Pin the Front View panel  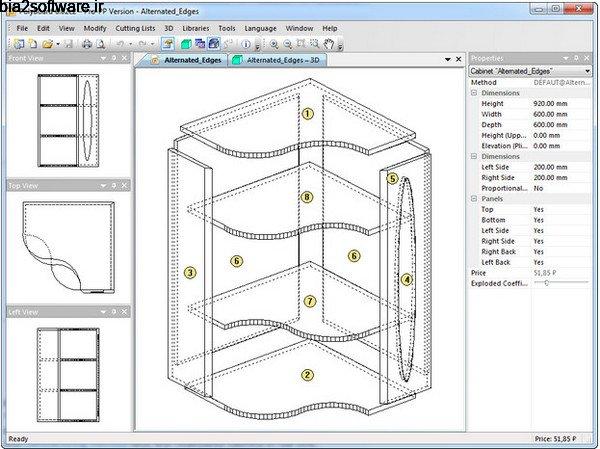point(114,58)
